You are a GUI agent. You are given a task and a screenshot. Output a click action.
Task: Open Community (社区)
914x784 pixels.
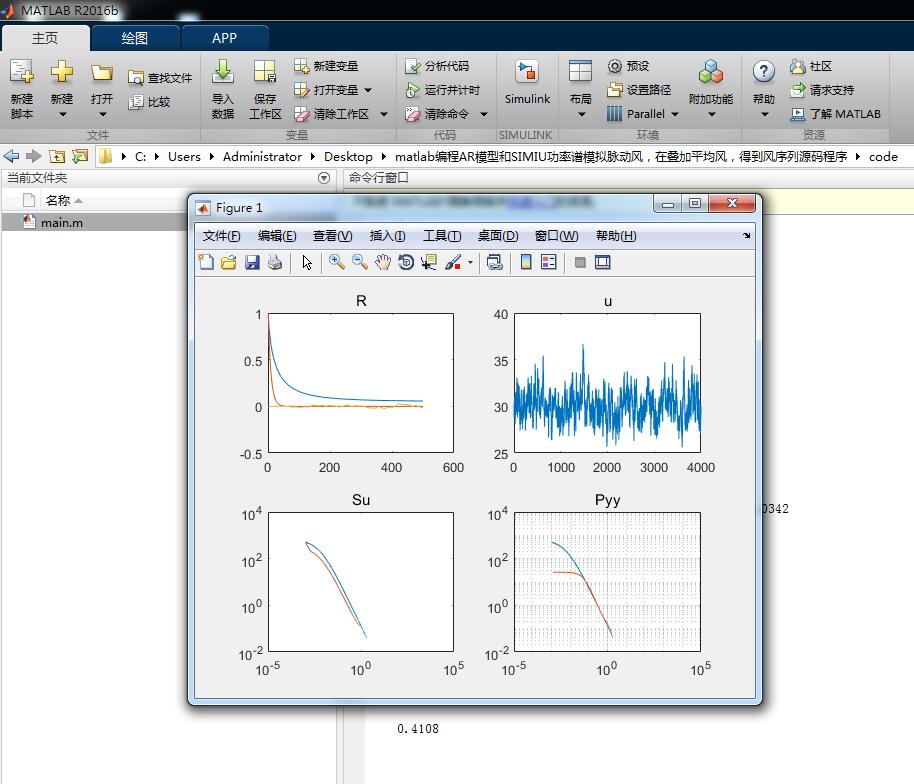coord(811,66)
